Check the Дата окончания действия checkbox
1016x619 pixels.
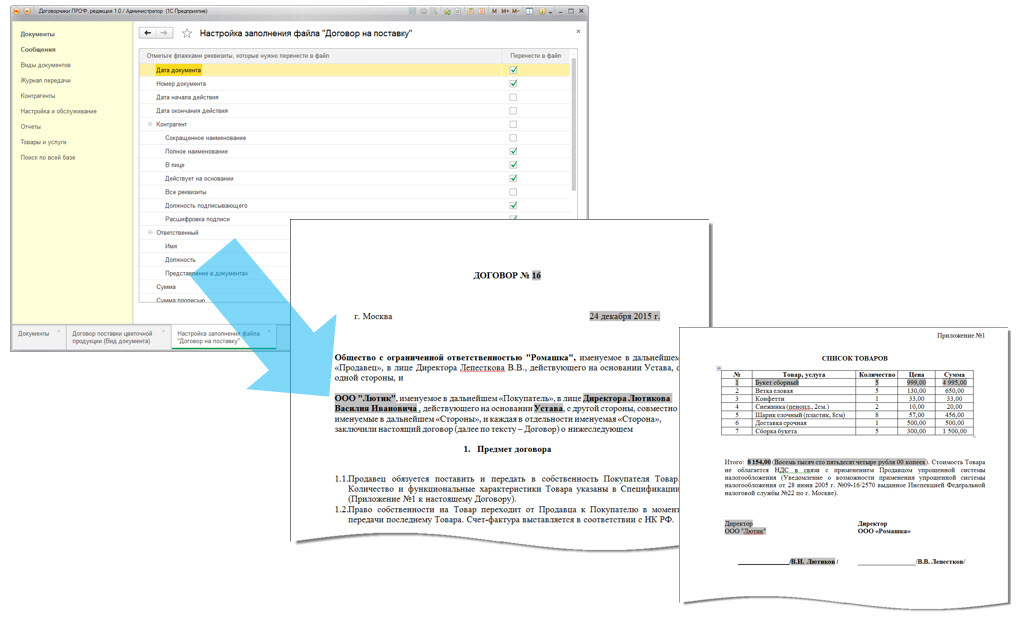pos(513,111)
